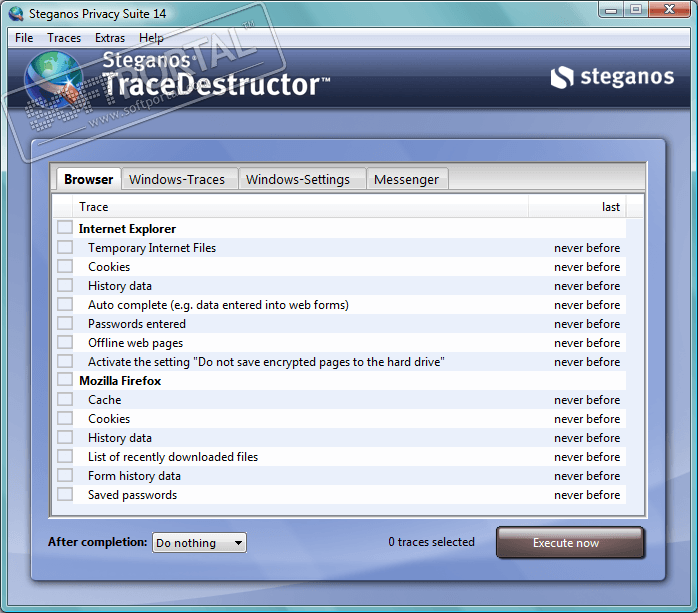Image resolution: width=698 pixels, height=613 pixels.
Task: Enable the Form history data checkbox
Action: point(65,475)
